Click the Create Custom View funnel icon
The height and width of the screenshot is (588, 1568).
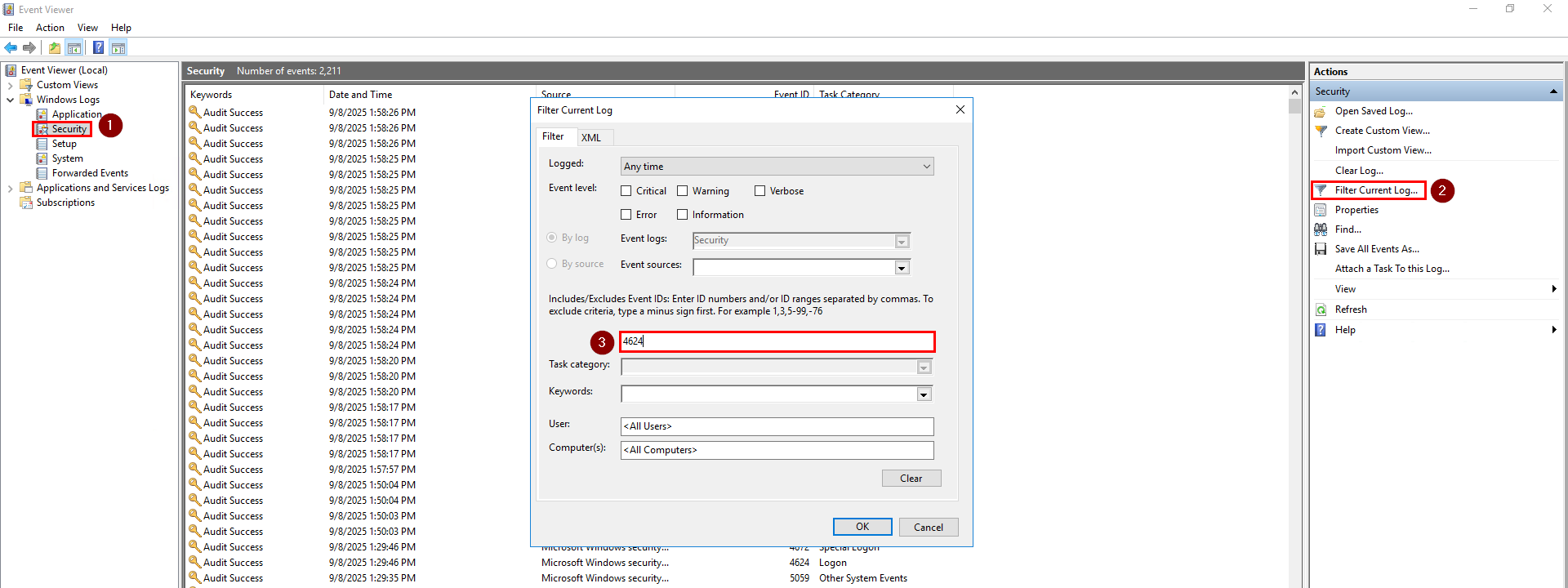point(1321,131)
